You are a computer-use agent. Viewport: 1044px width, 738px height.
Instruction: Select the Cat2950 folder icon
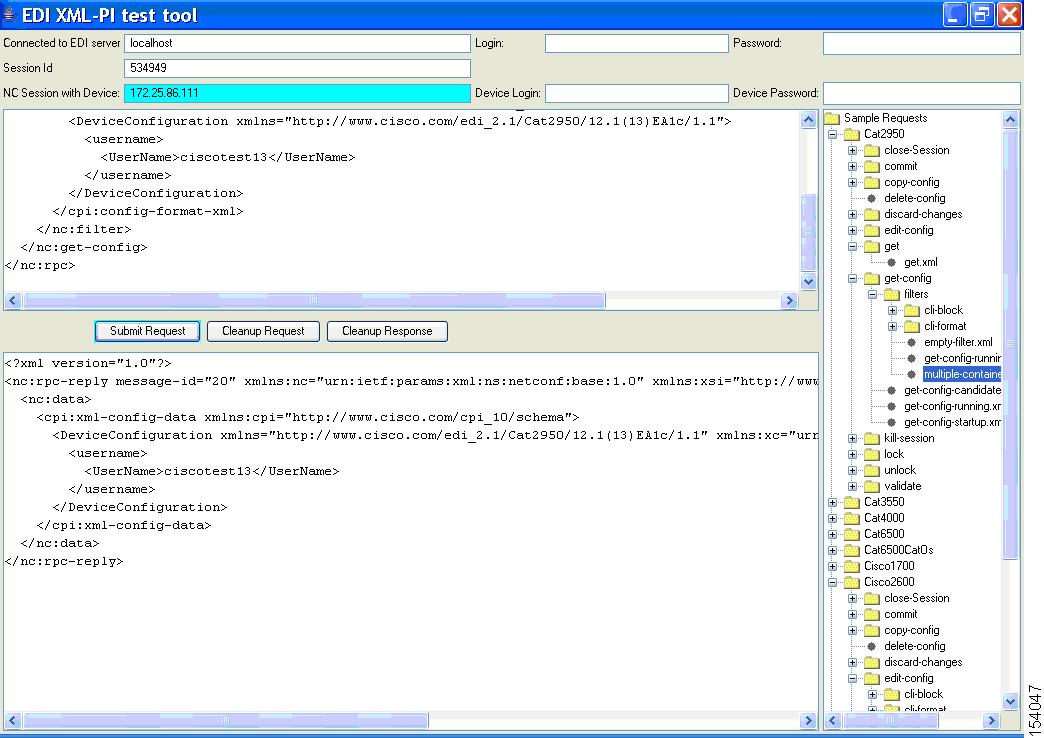pos(852,135)
